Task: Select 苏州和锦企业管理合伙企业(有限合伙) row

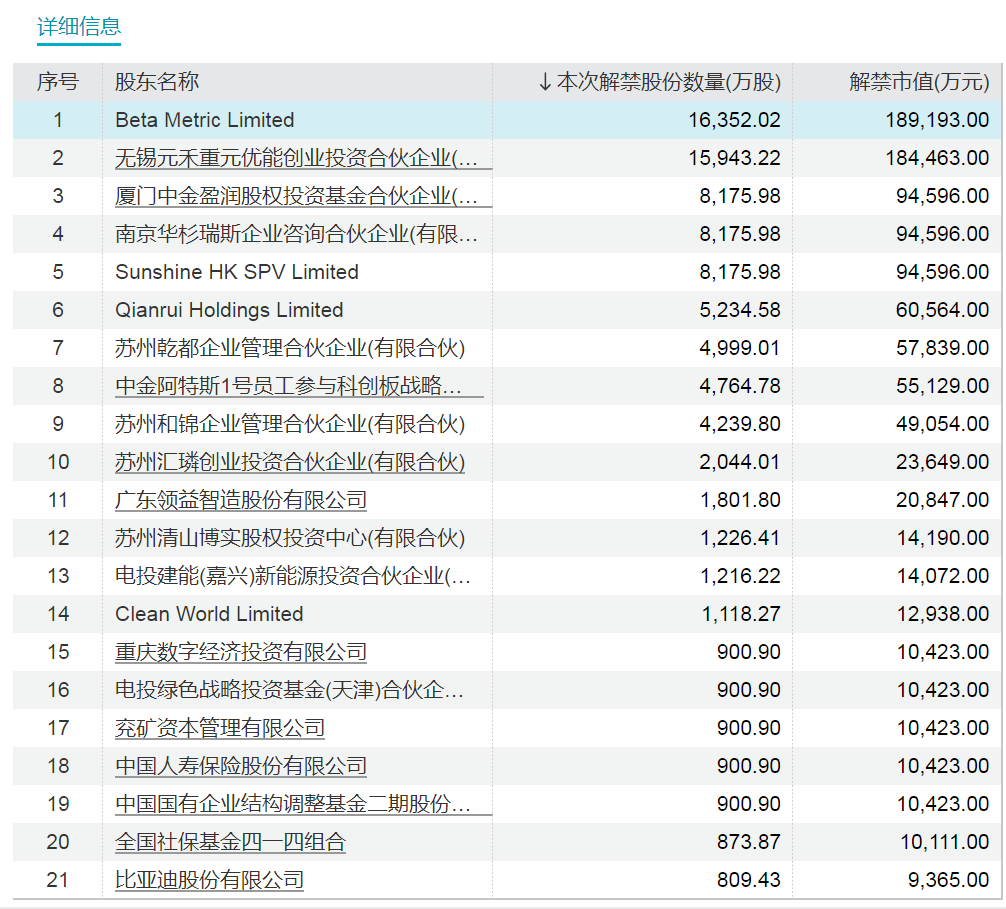Action: (x=507, y=423)
